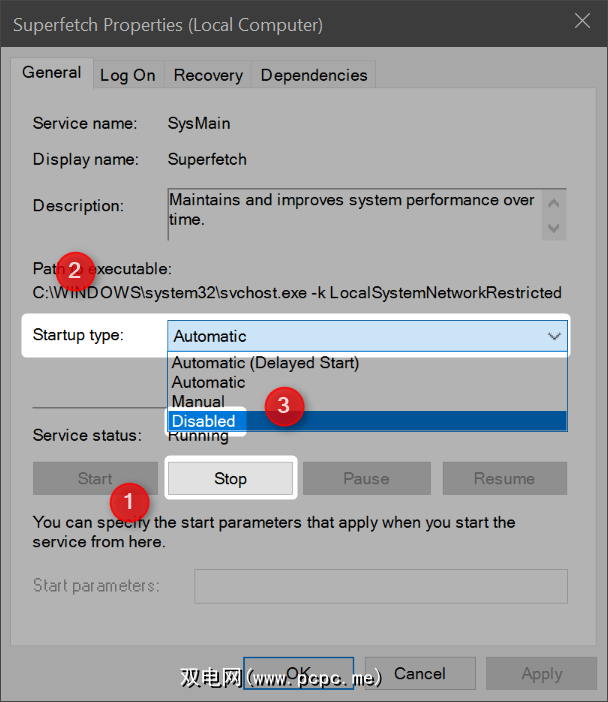Select Manual startup type option

tap(198, 401)
